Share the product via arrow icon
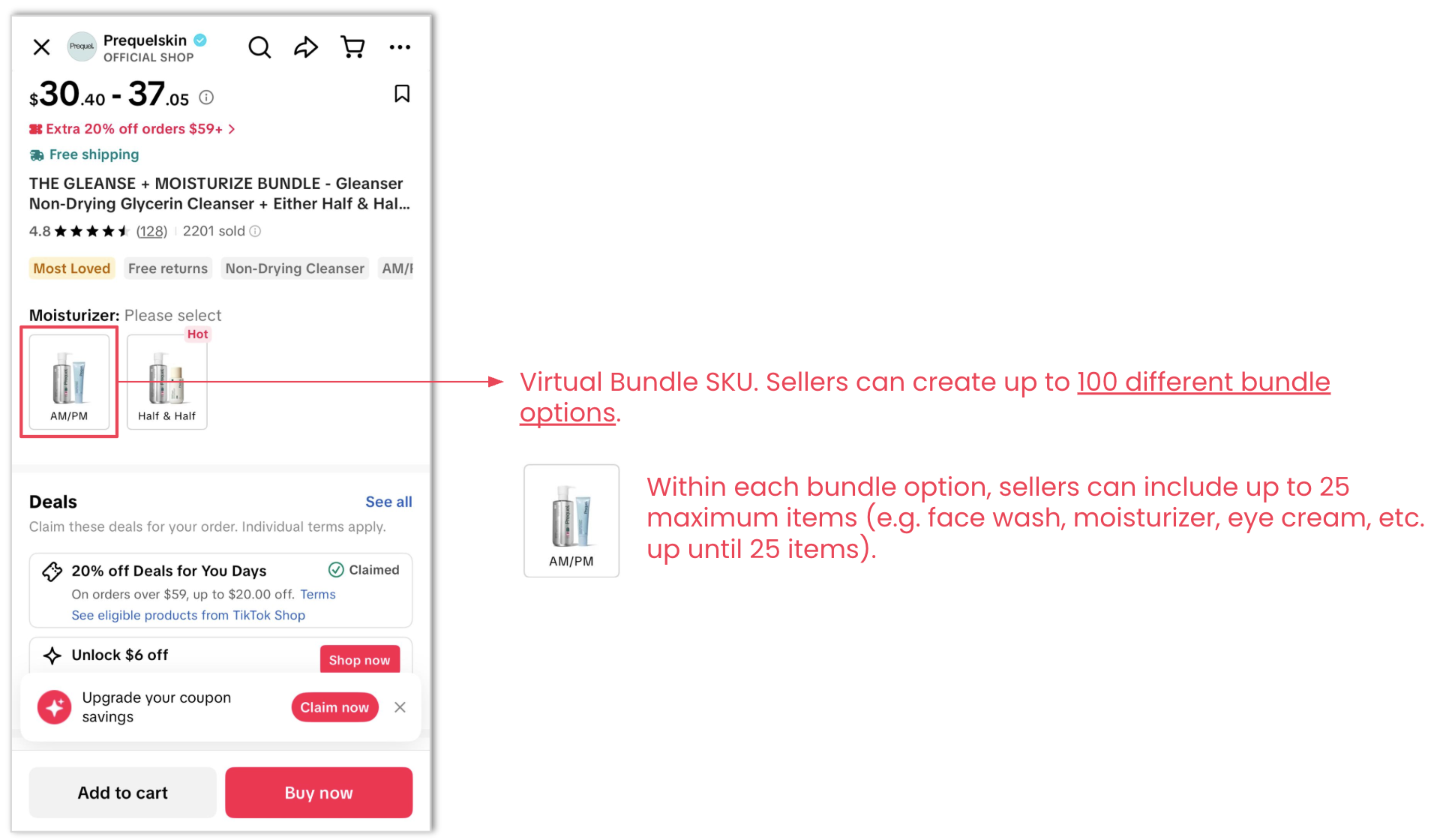Screen dimensions: 1440x840 click(x=305, y=47)
